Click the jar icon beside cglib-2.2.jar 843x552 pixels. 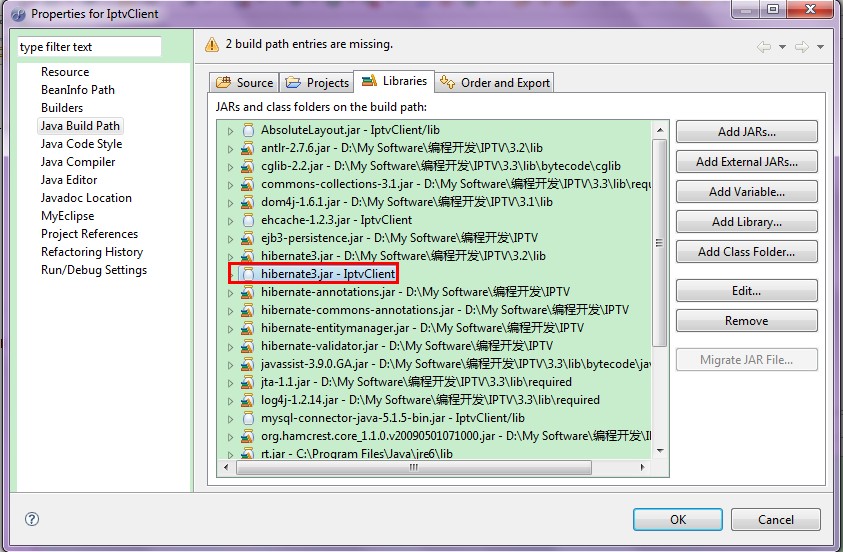pos(248,166)
